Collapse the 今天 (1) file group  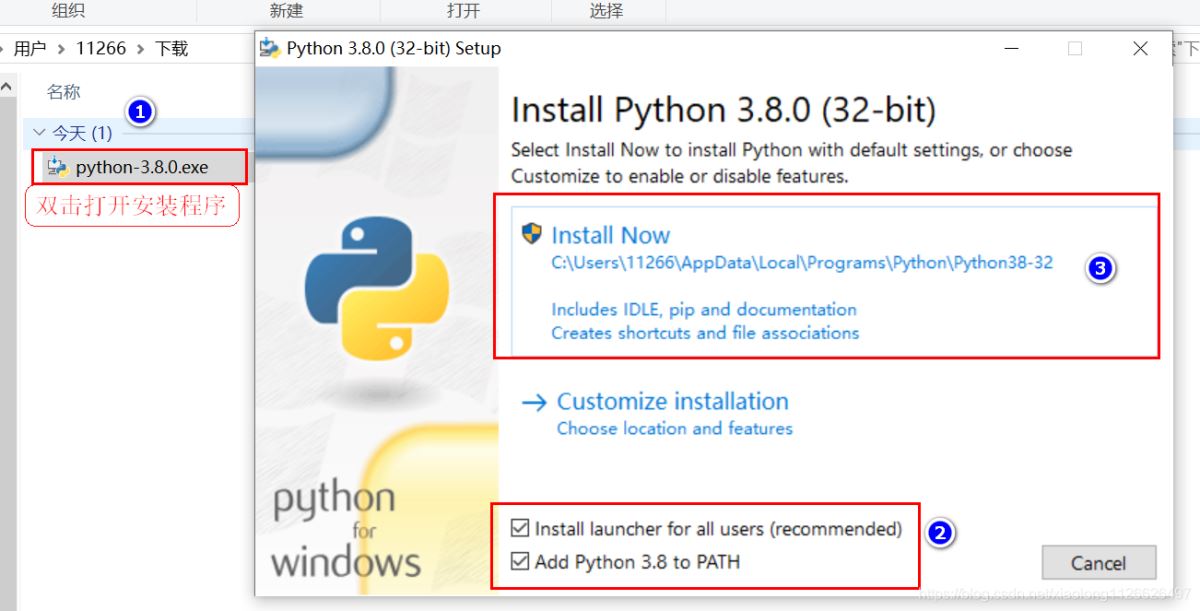click(x=40, y=132)
